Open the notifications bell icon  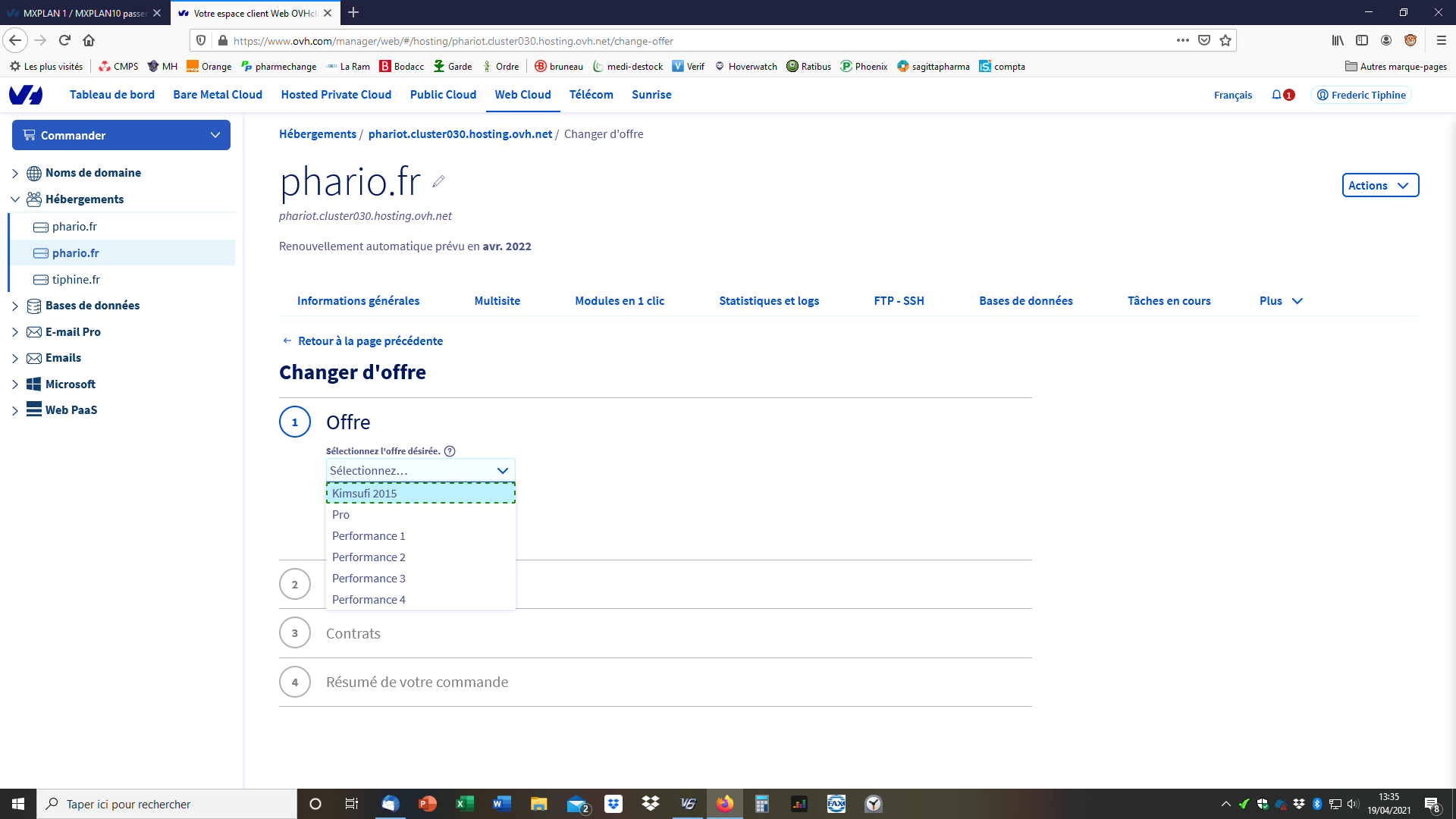coord(1276,95)
